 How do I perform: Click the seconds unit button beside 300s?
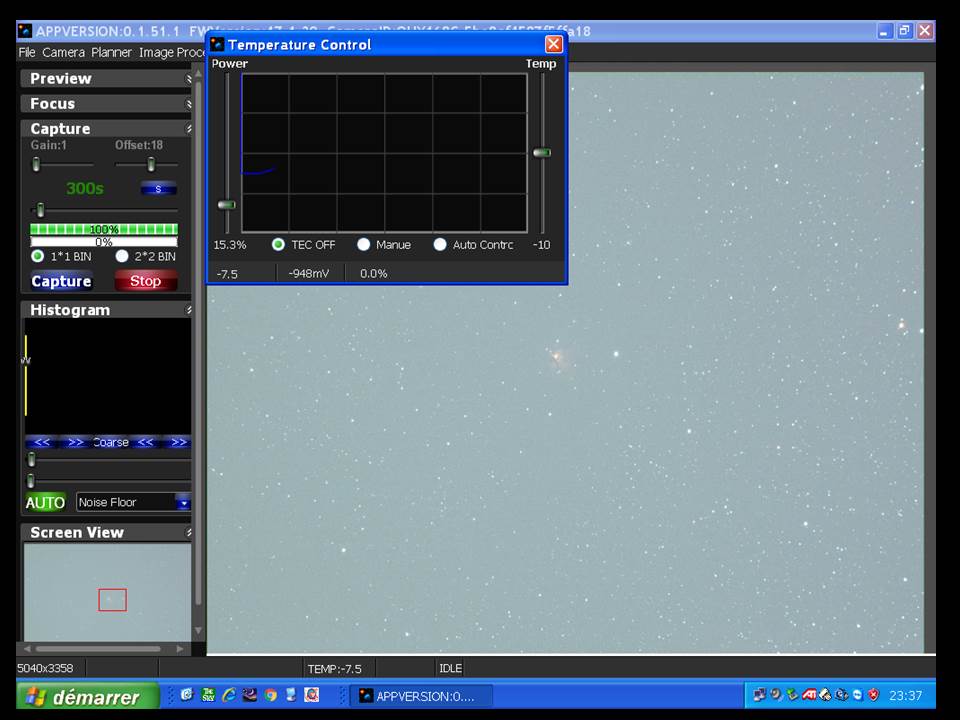[158, 188]
